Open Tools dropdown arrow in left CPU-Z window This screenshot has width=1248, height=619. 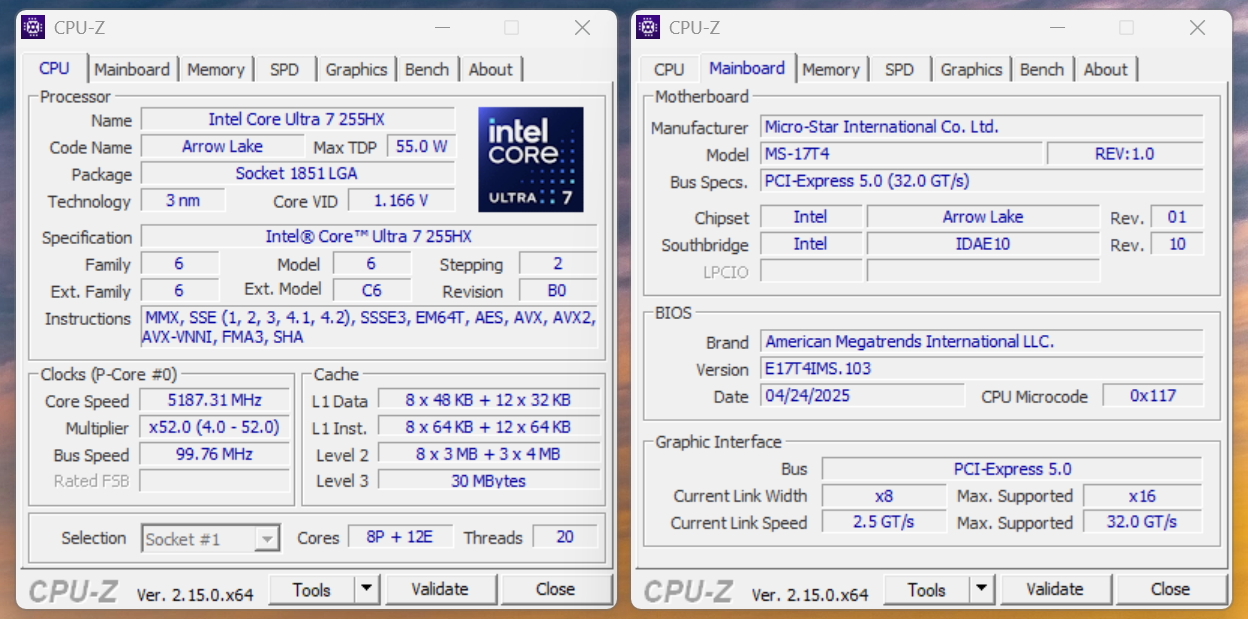[x=367, y=589]
